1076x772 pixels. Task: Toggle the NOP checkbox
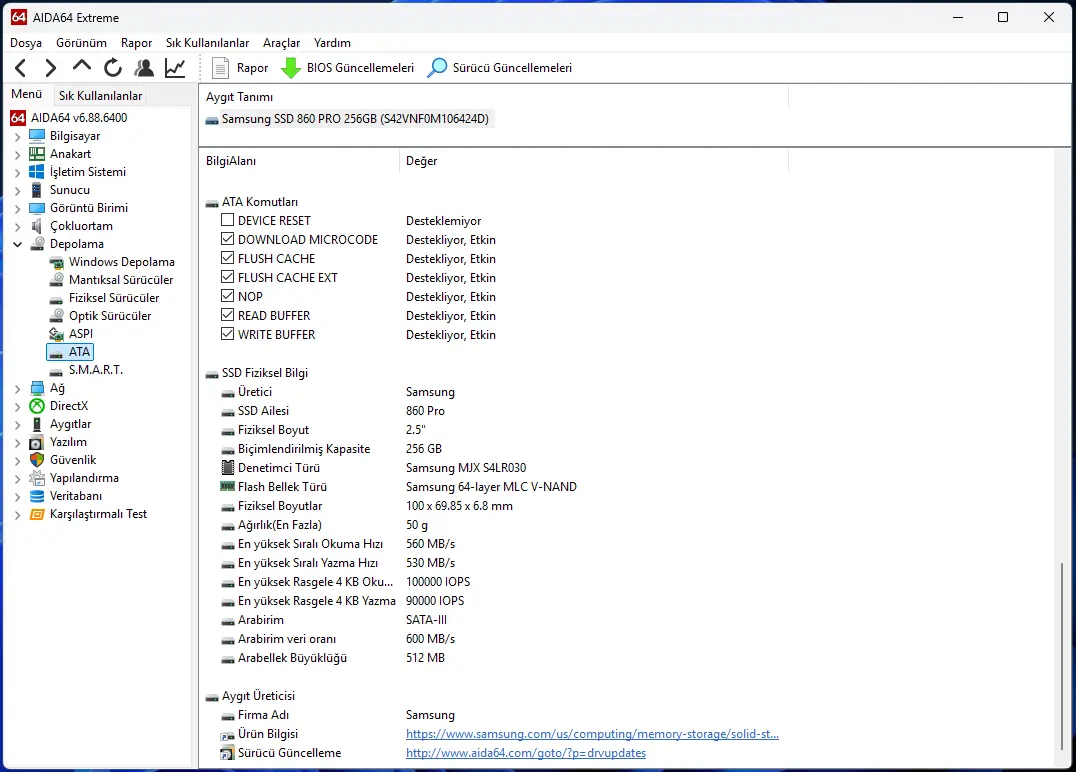coord(227,296)
